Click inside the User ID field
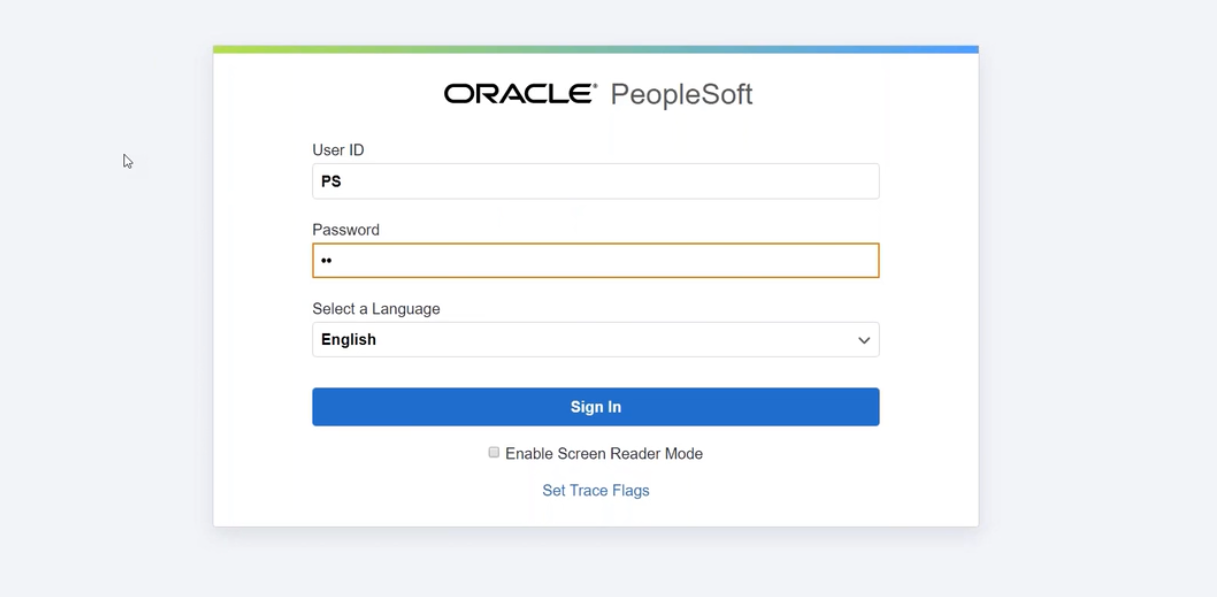Image resolution: width=1217 pixels, height=597 pixels. tap(595, 181)
